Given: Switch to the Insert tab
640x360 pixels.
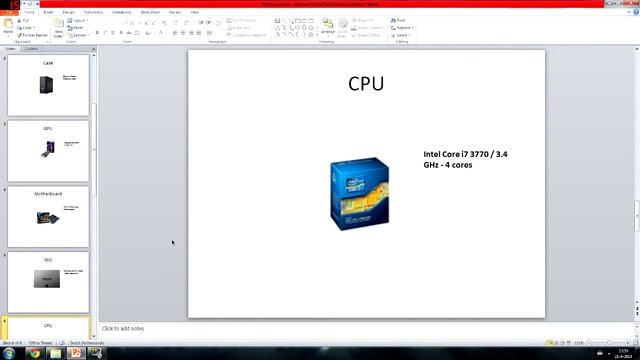Looking at the screenshot, I should [x=48, y=12].
